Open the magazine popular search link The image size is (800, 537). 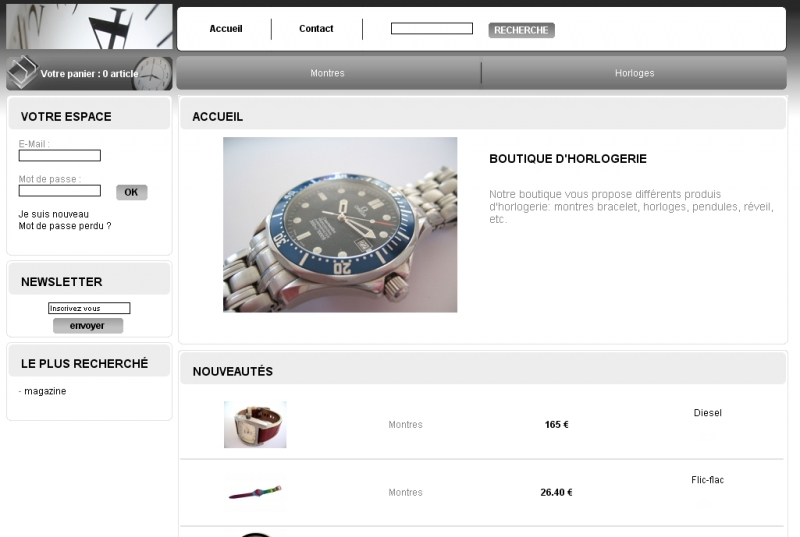[45, 391]
